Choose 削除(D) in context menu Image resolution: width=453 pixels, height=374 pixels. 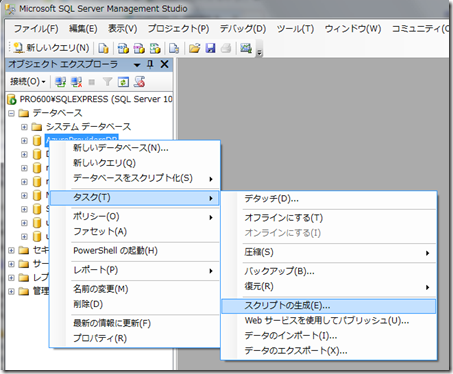tap(135, 304)
